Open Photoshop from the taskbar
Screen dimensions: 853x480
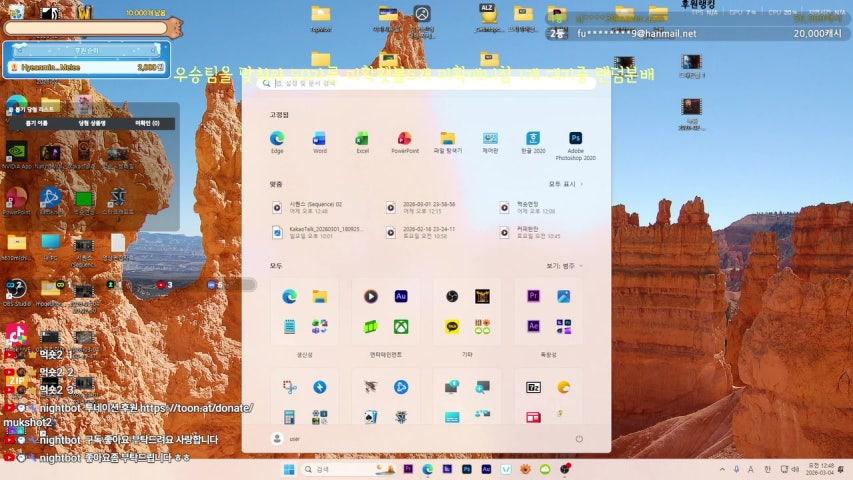(x=466, y=469)
